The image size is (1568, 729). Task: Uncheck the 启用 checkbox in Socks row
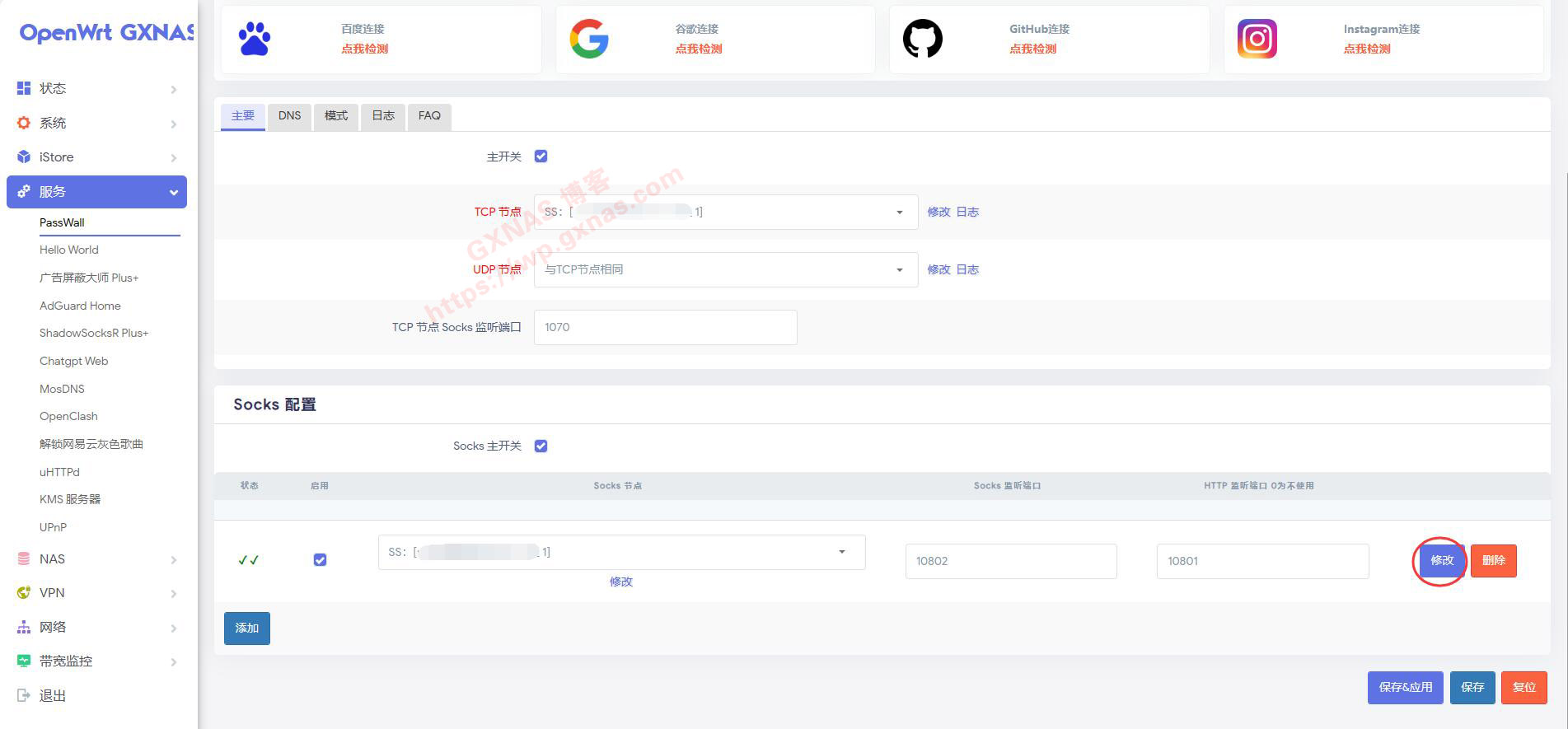coord(321,560)
